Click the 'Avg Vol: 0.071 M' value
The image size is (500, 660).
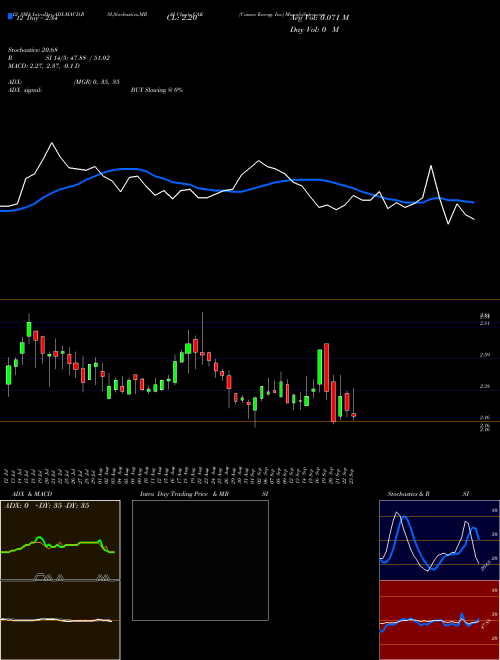[319, 18]
